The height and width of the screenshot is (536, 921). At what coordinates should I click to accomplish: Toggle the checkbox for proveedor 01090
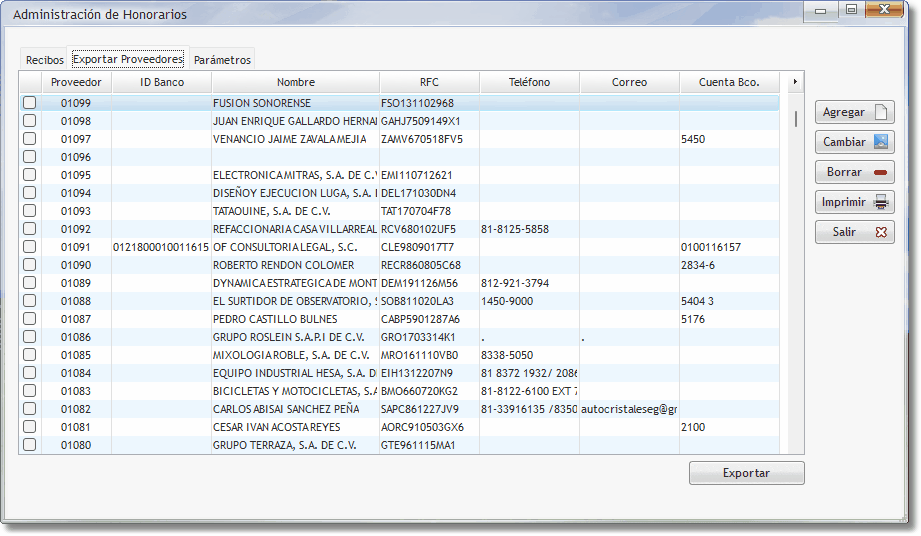[29, 265]
